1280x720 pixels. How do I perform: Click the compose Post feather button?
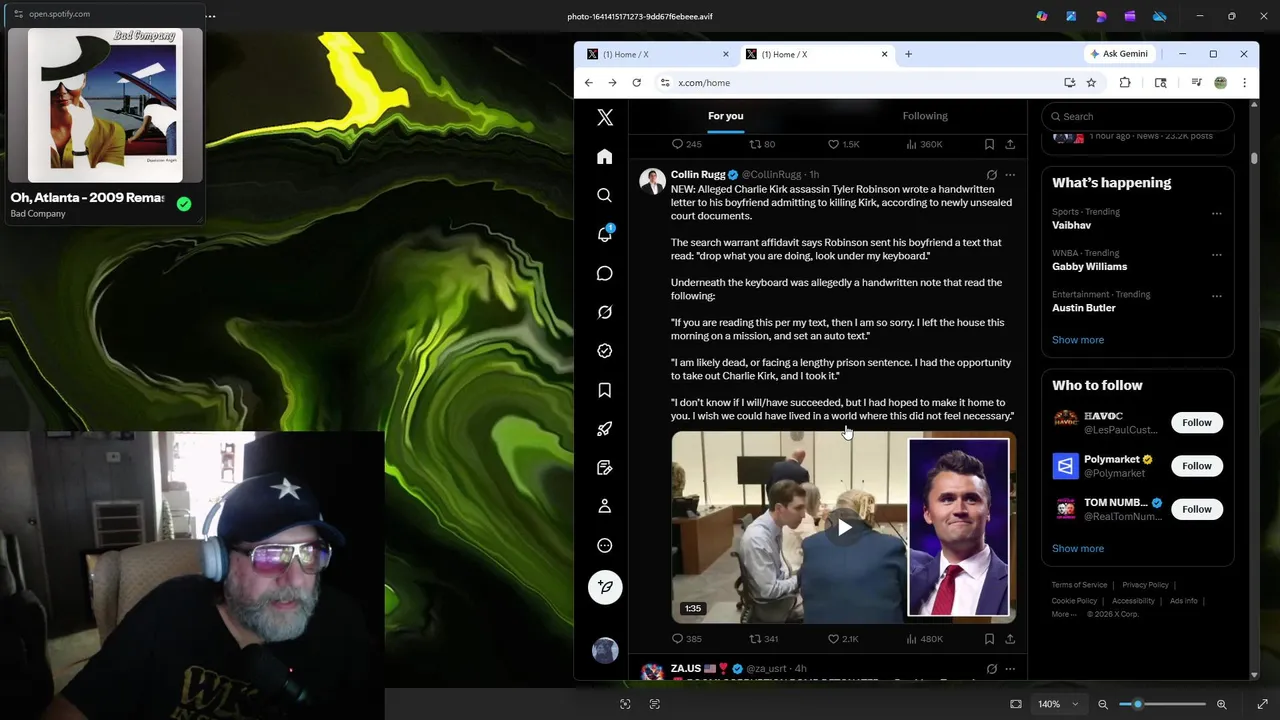[605, 587]
